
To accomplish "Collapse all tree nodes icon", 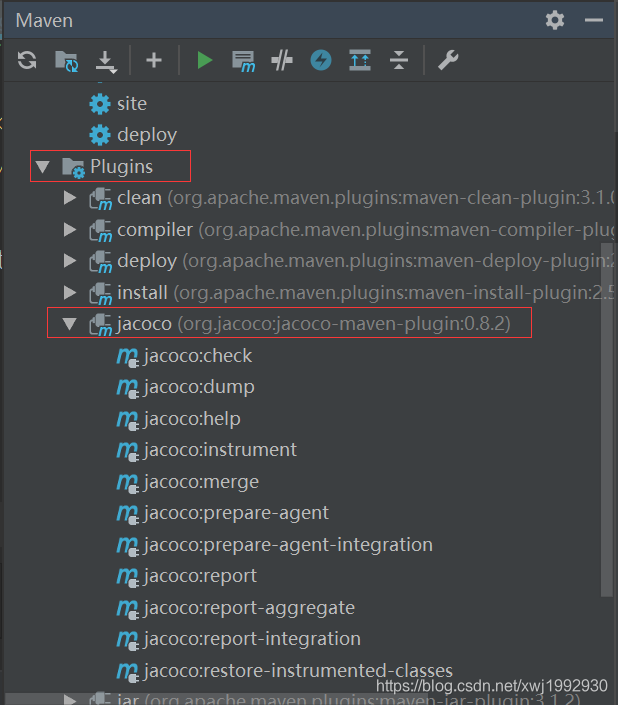I will [399, 60].
